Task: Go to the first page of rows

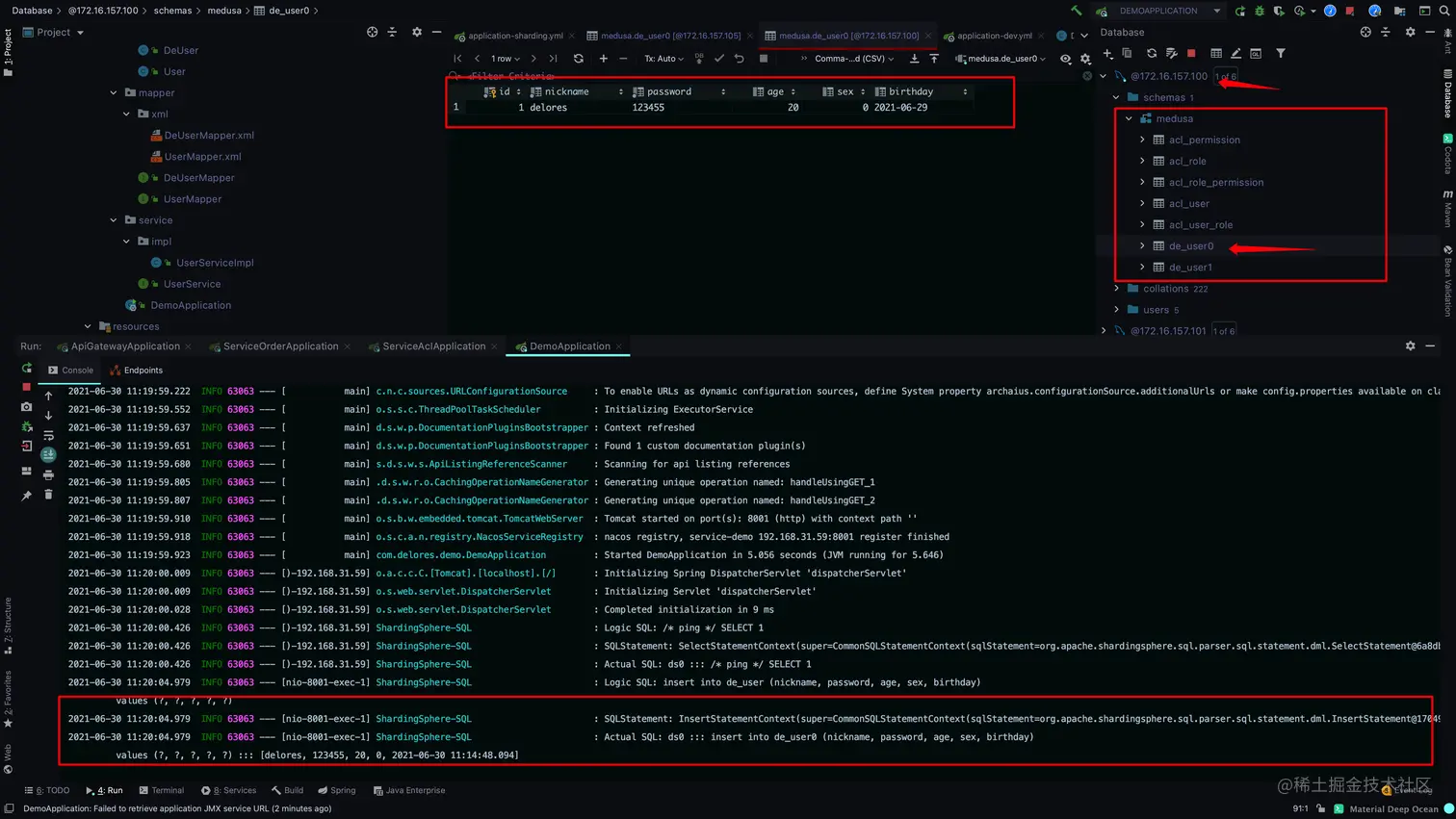Action: [x=457, y=59]
